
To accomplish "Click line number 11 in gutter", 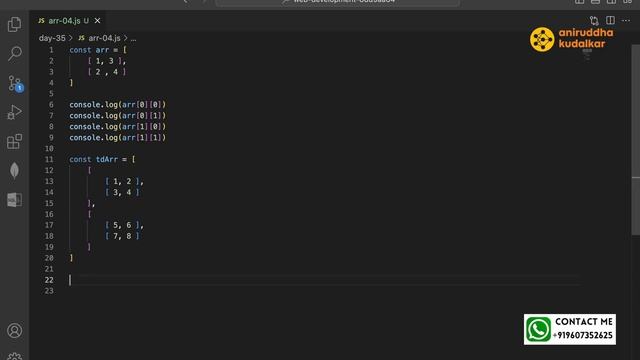I will pyautogui.click(x=49, y=159).
